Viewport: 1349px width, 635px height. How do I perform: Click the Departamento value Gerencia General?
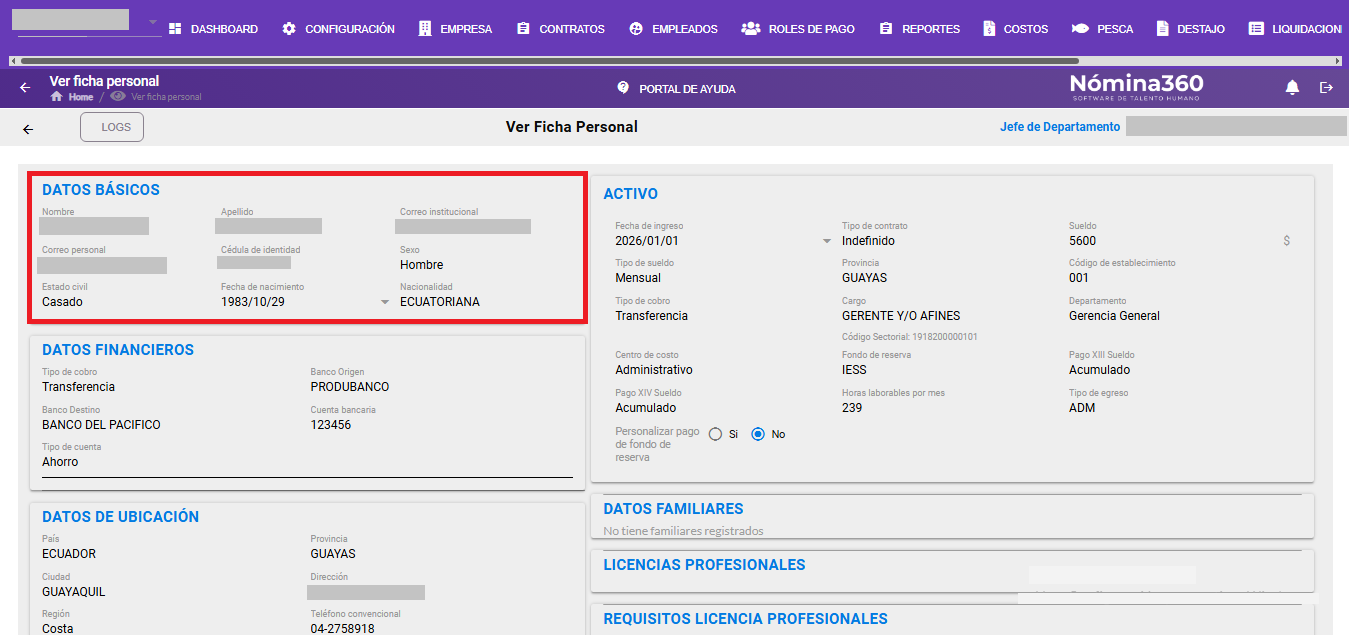coord(1114,316)
